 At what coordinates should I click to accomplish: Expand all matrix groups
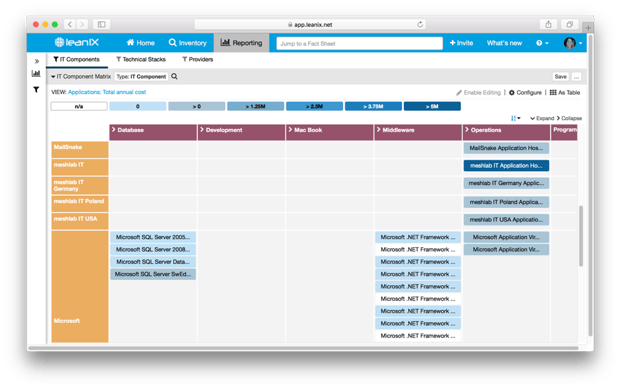pyautogui.click(x=542, y=118)
